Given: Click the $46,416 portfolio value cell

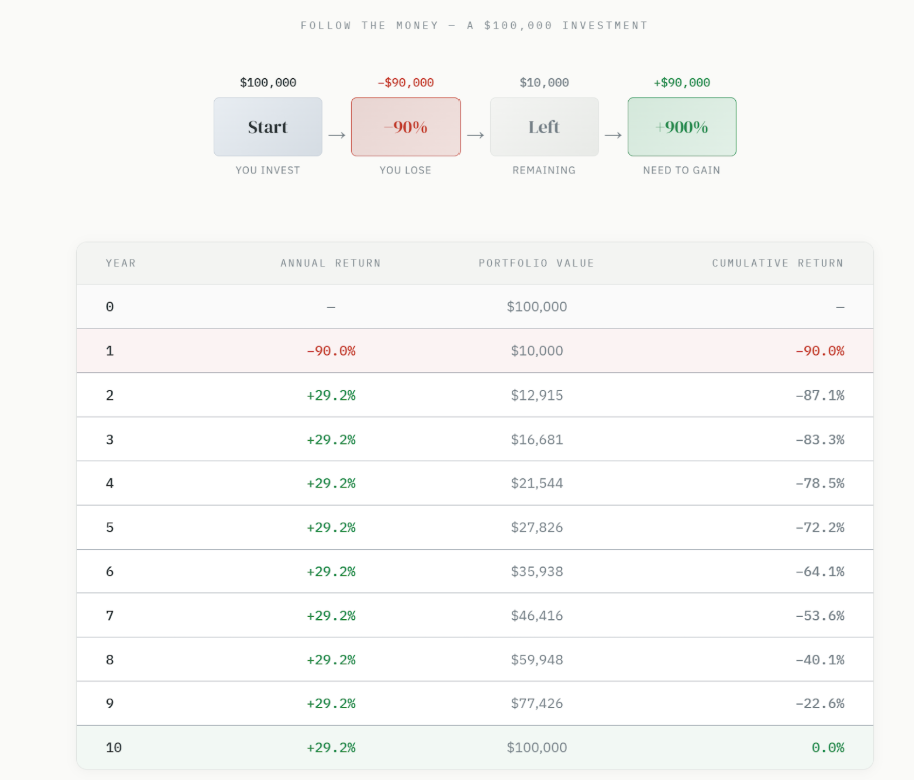Looking at the screenshot, I should pyautogui.click(x=537, y=615).
